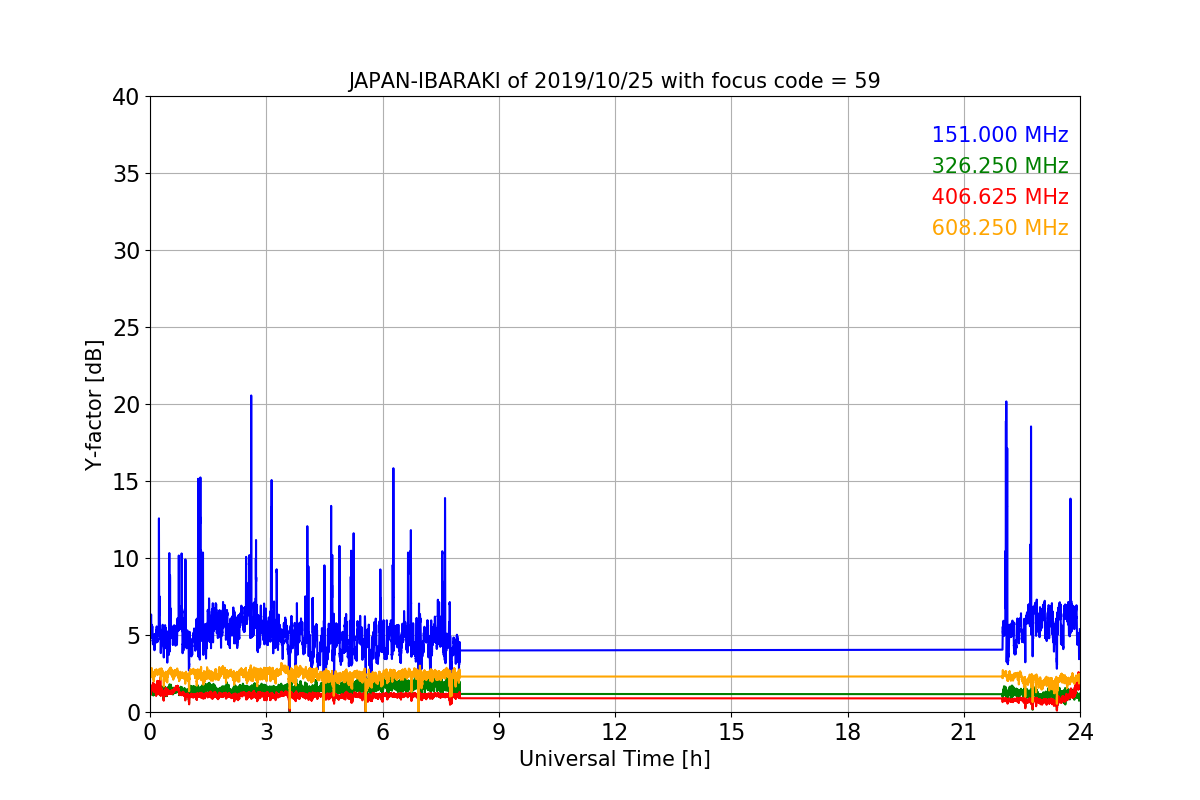Click the y-axis tick label '20'
The width and height of the screenshot is (1200, 800).
pyautogui.click(x=125, y=405)
